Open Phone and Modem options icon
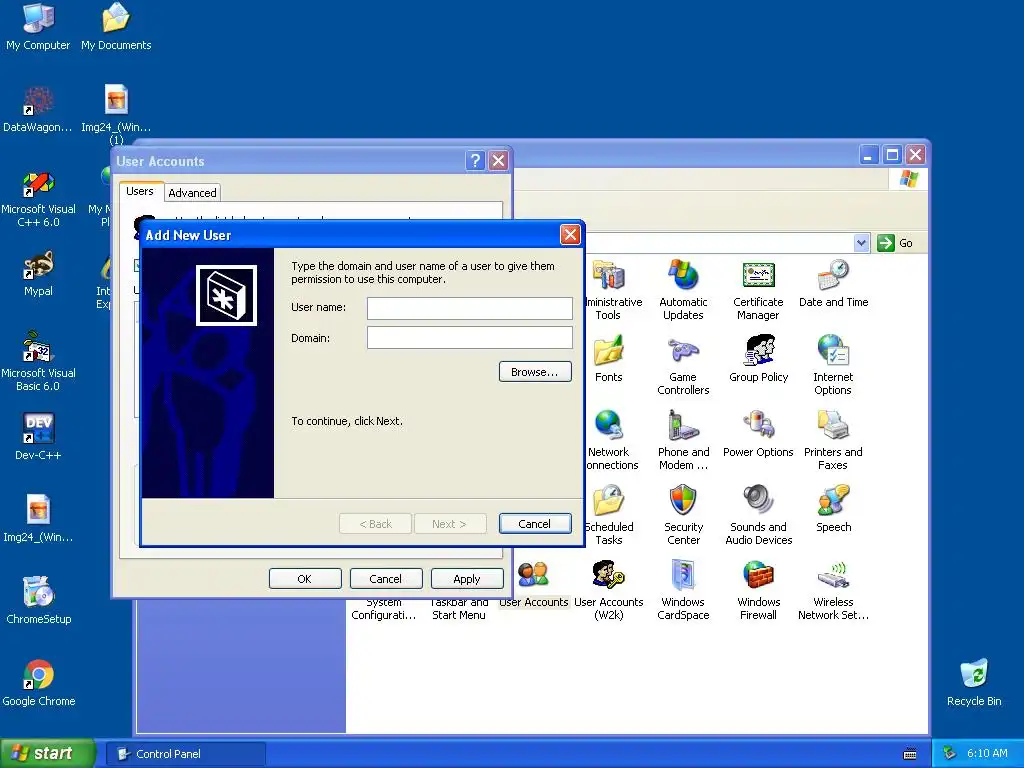Screen dimensions: 1024x768 [683, 440]
